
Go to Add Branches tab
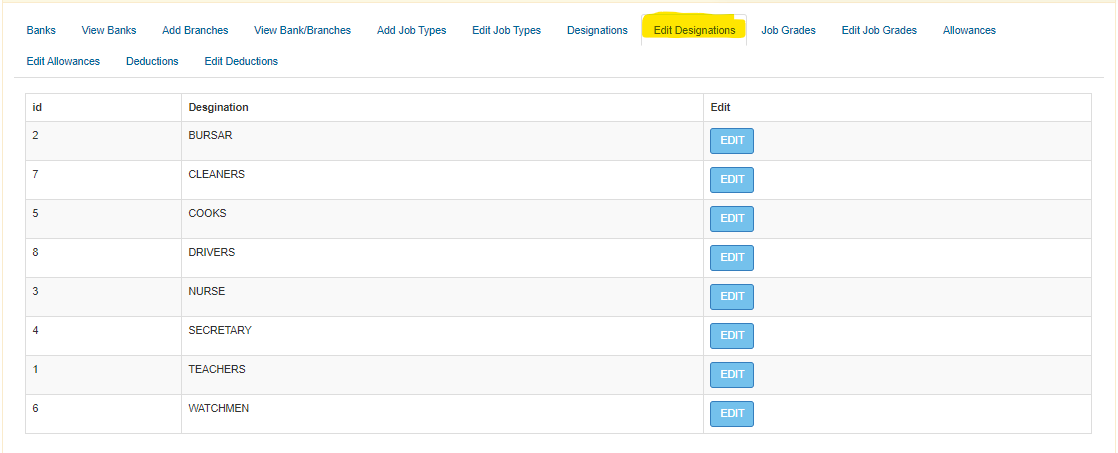195,30
